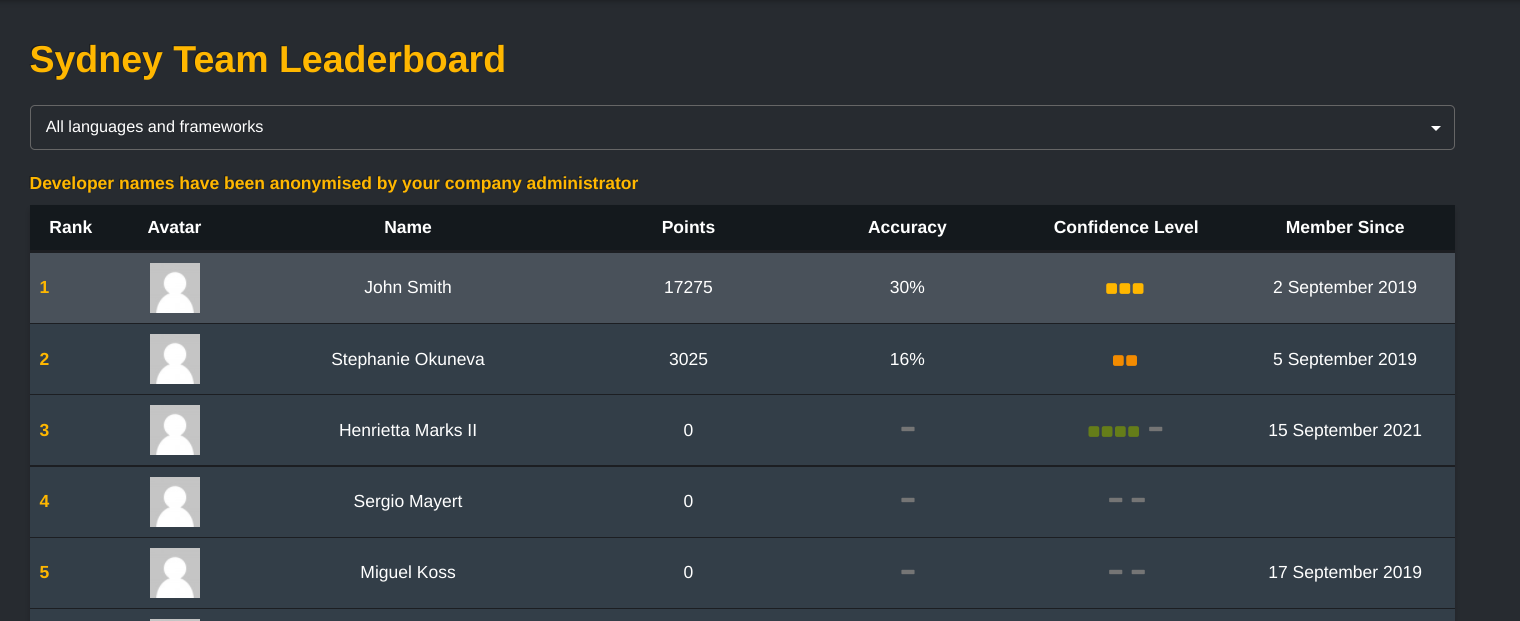Image resolution: width=1520 pixels, height=621 pixels.
Task: Click the Accuracy column header
Action: point(907,227)
